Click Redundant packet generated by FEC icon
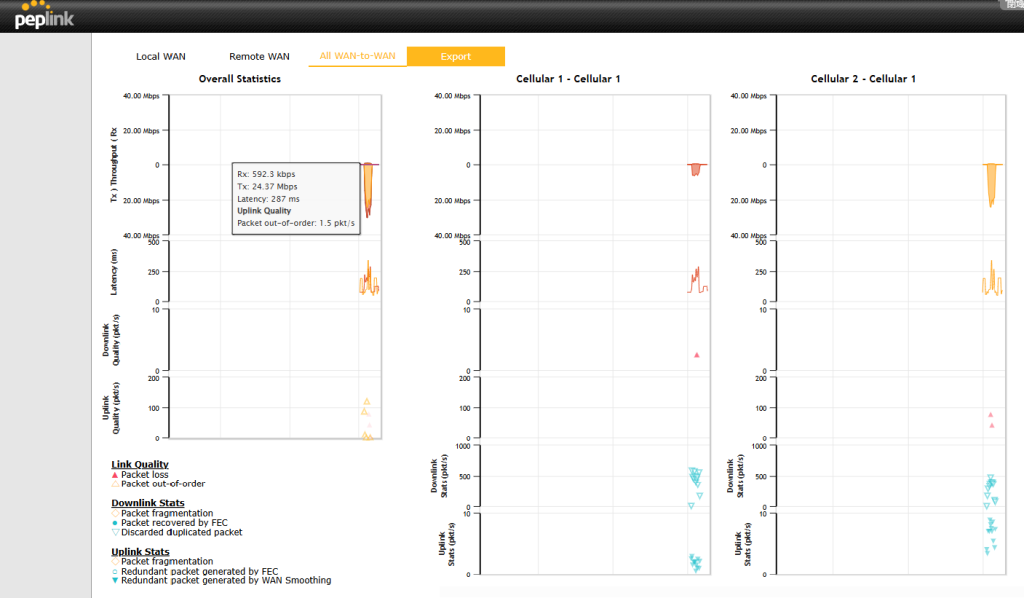Image resolution: width=1024 pixels, height=598 pixels. coord(115,571)
